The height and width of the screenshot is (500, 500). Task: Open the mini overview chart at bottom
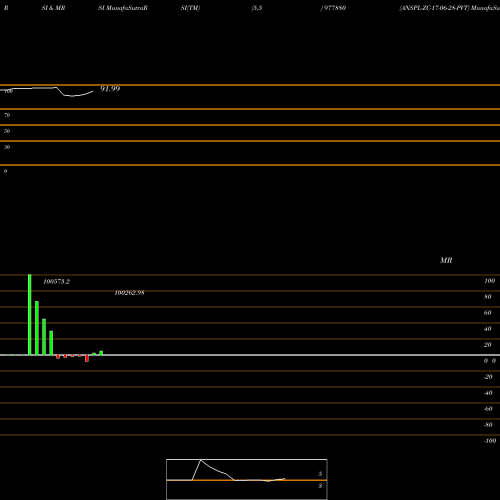pyautogui.click(x=247, y=479)
